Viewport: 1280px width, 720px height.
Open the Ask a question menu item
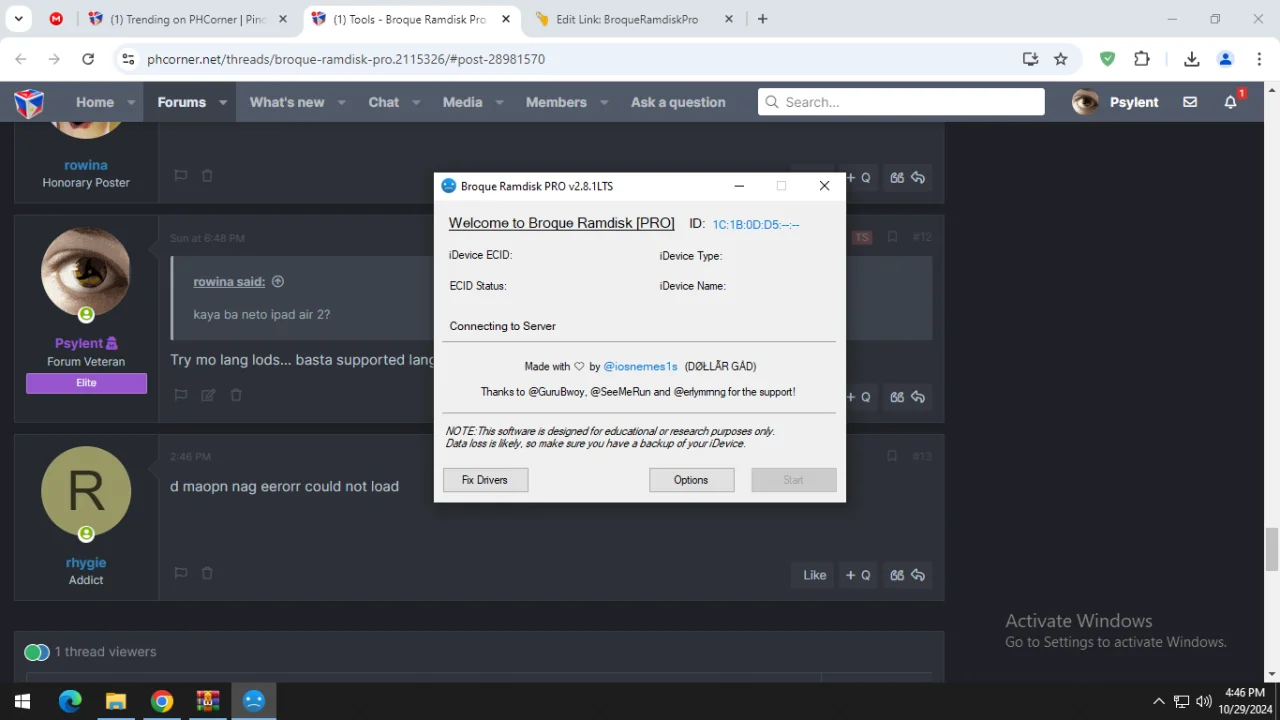(x=678, y=102)
